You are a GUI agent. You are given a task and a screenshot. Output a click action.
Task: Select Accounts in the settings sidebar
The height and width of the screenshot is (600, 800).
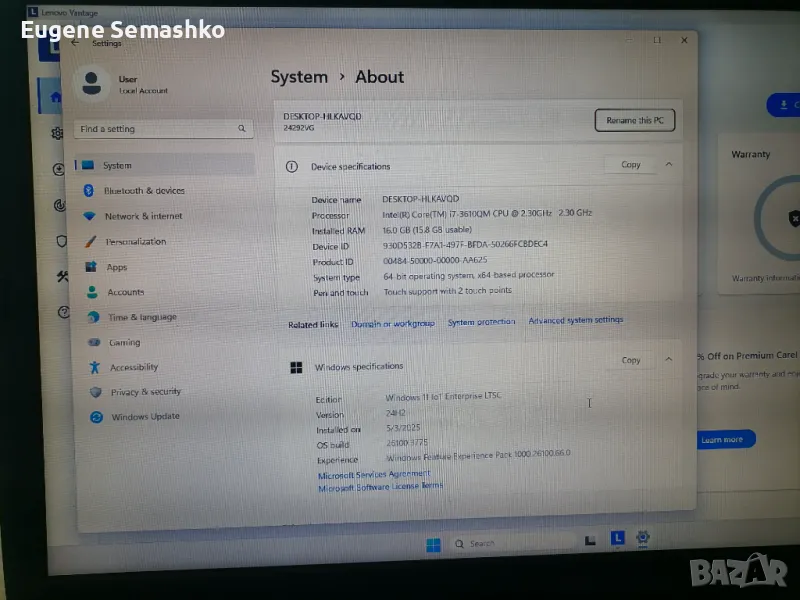[x=126, y=292]
